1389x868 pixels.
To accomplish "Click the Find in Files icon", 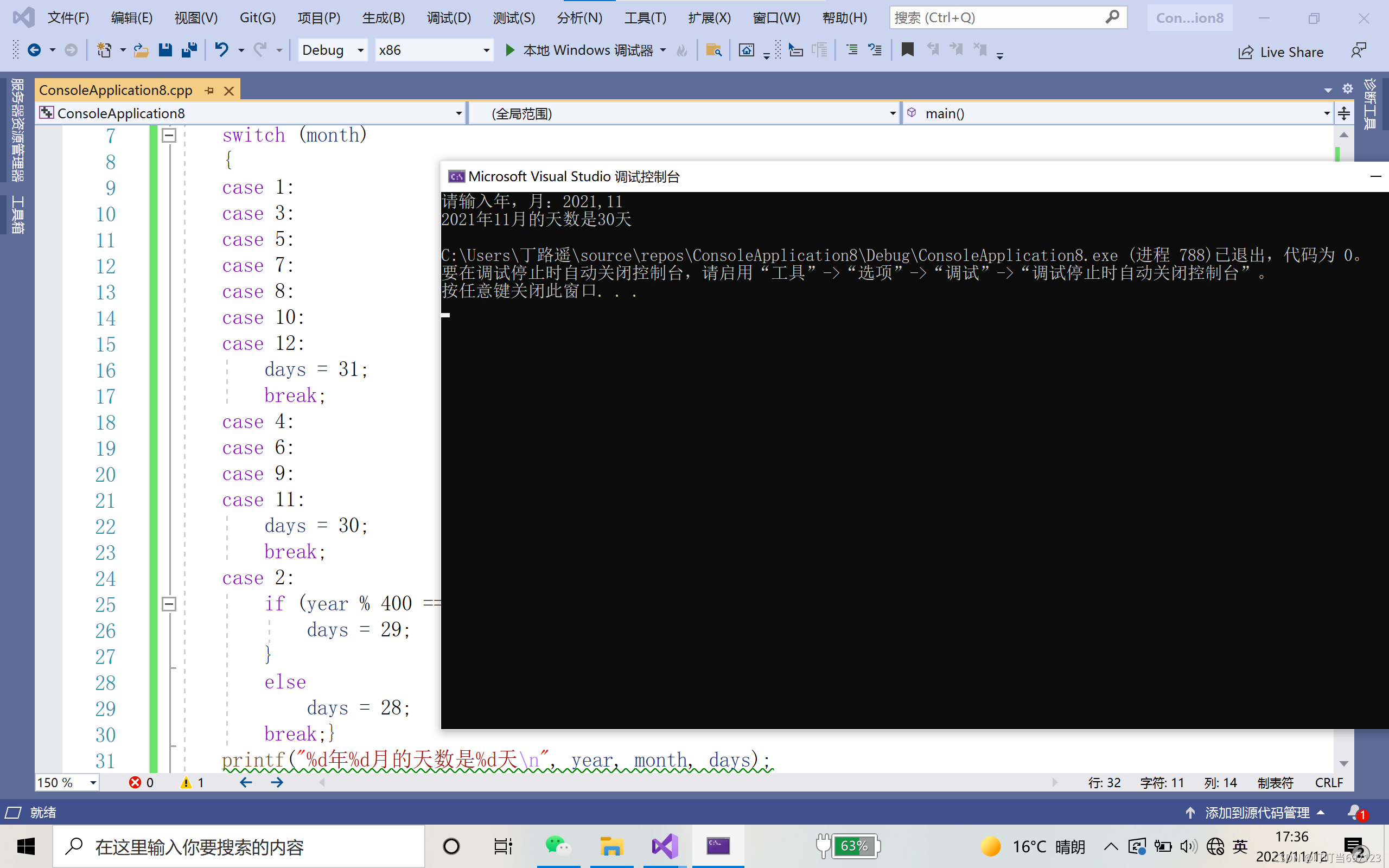I will tap(713, 50).
